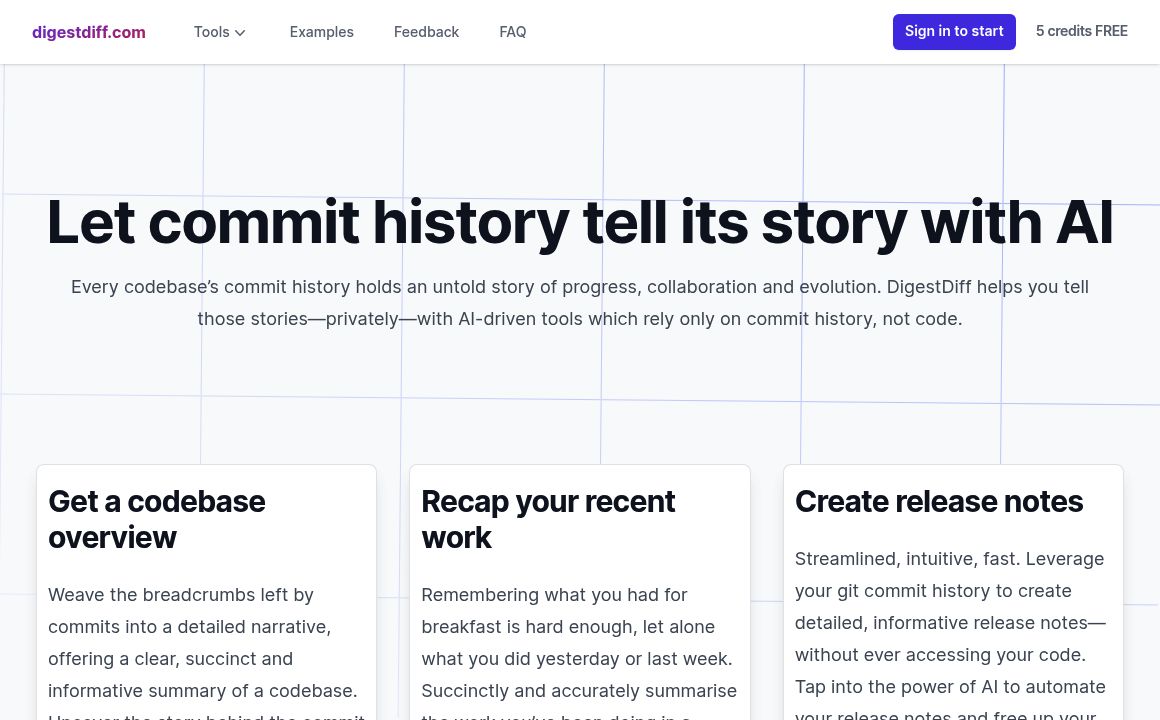The height and width of the screenshot is (720, 1160).
Task: Click the digestdiff.com logo
Action: [89, 32]
